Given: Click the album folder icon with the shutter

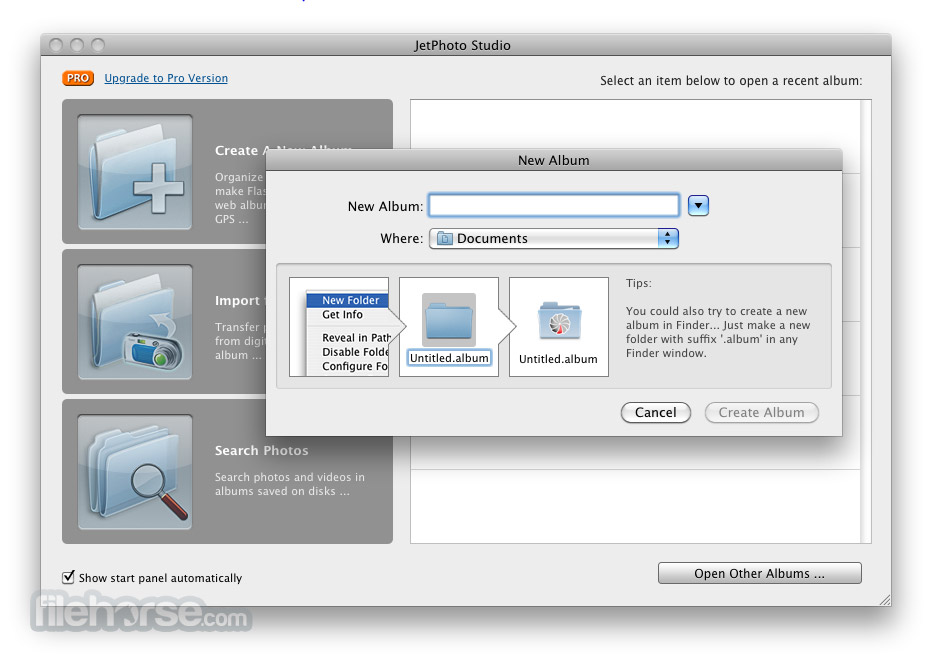Looking at the screenshot, I should pyautogui.click(x=559, y=320).
